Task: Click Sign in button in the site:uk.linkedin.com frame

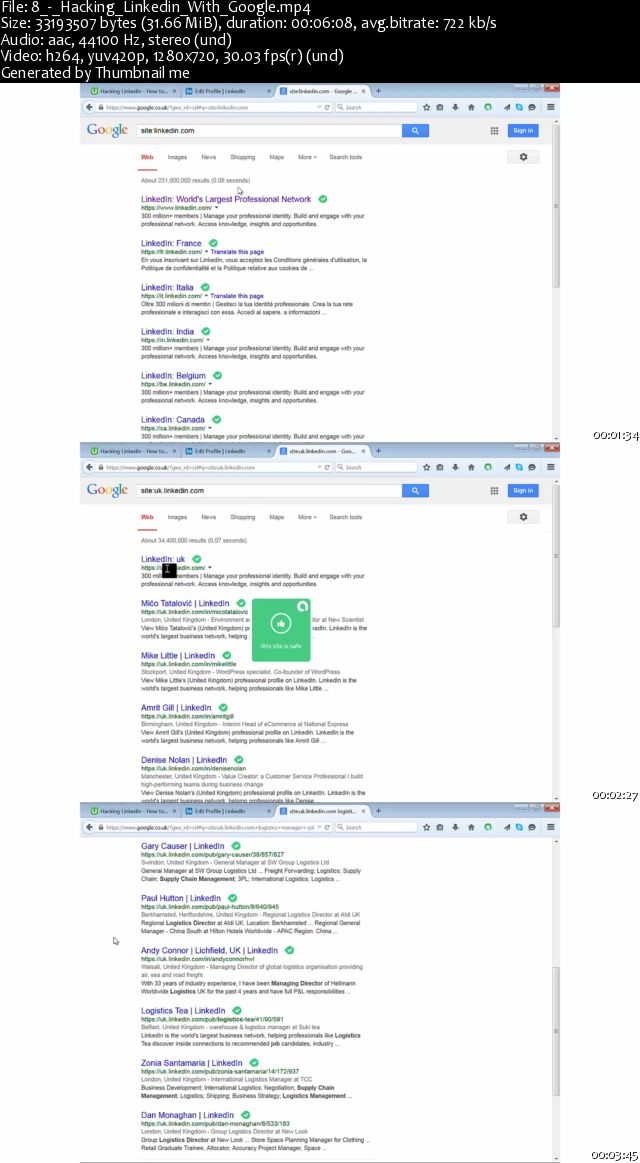Action: tap(523, 490)
